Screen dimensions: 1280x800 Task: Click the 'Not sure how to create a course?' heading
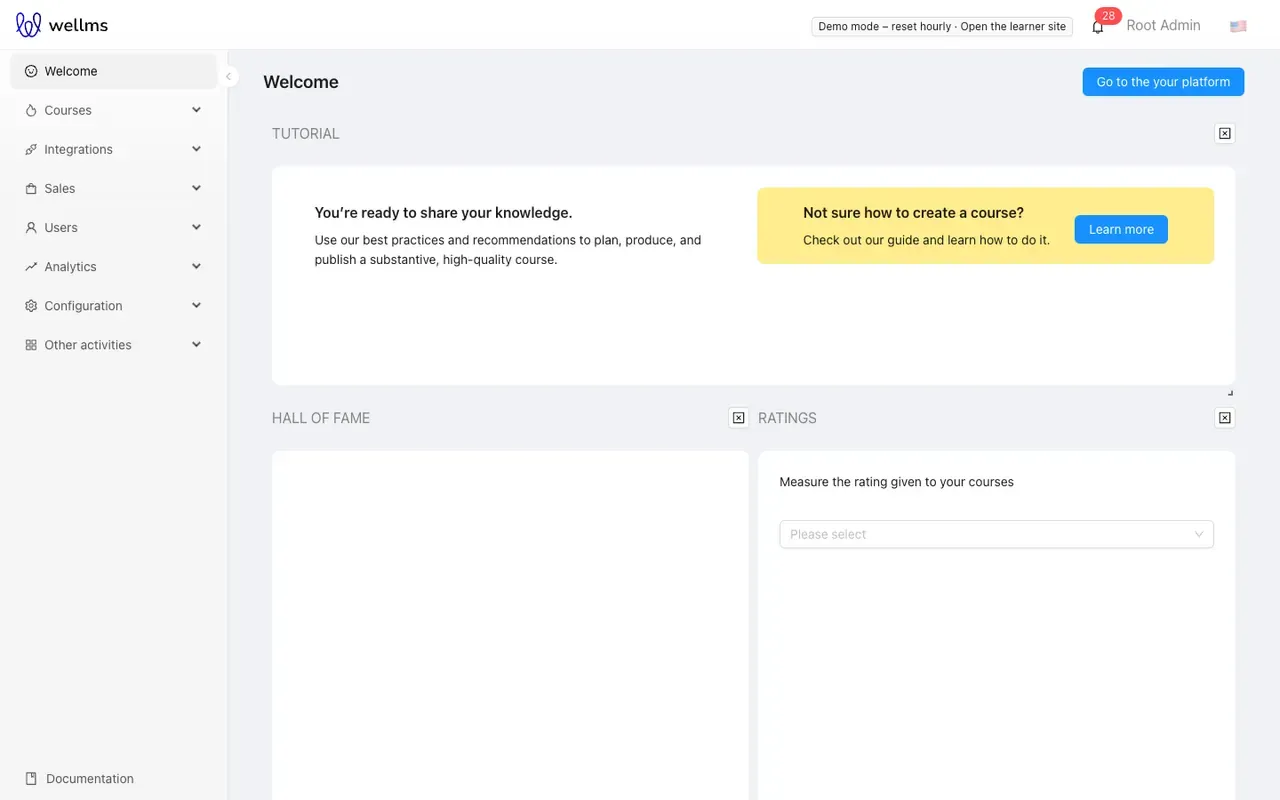click(x=913, y=213)
